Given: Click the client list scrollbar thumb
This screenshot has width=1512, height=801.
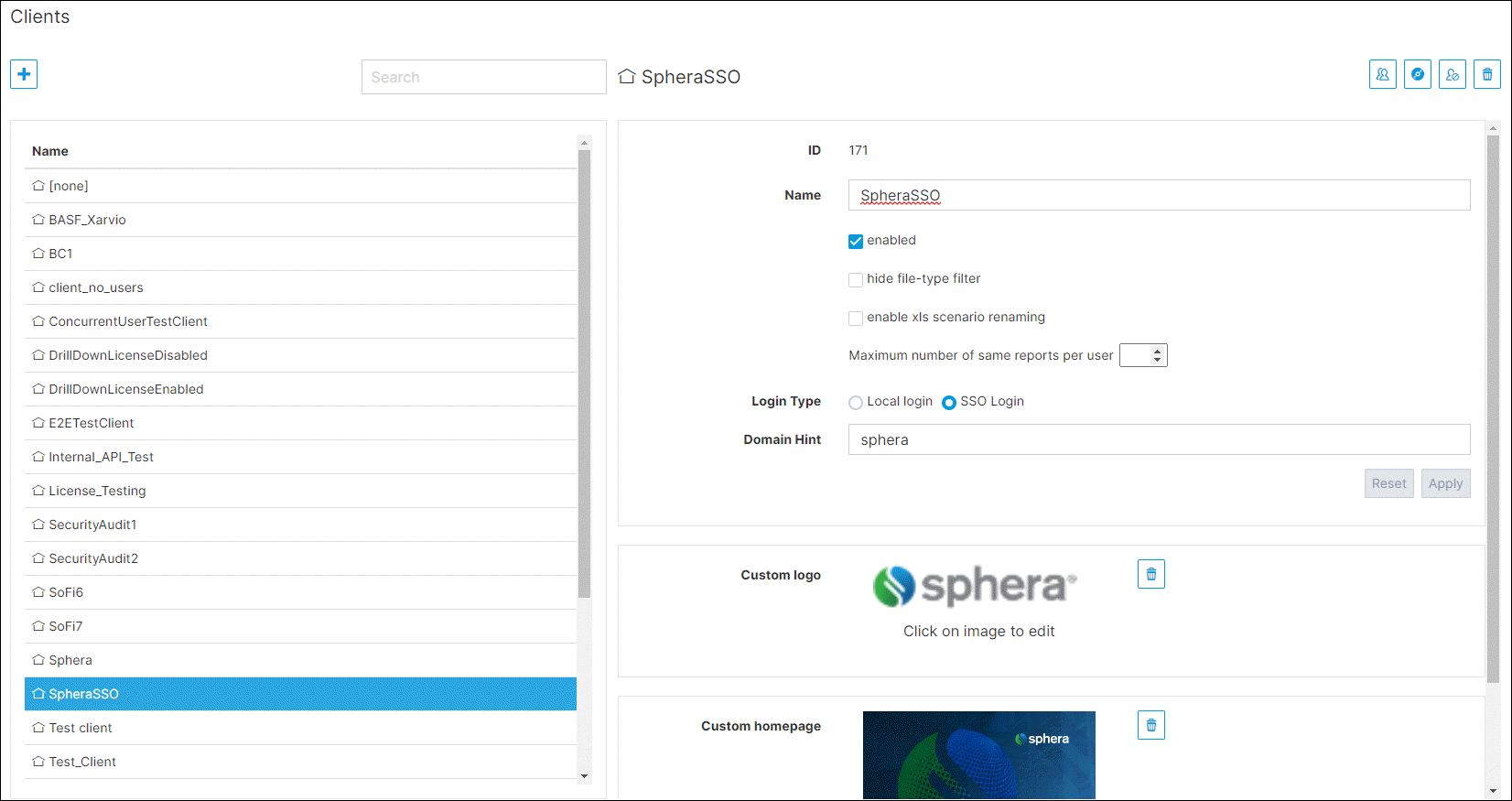Looking at the screenshot, I should 585,373.
